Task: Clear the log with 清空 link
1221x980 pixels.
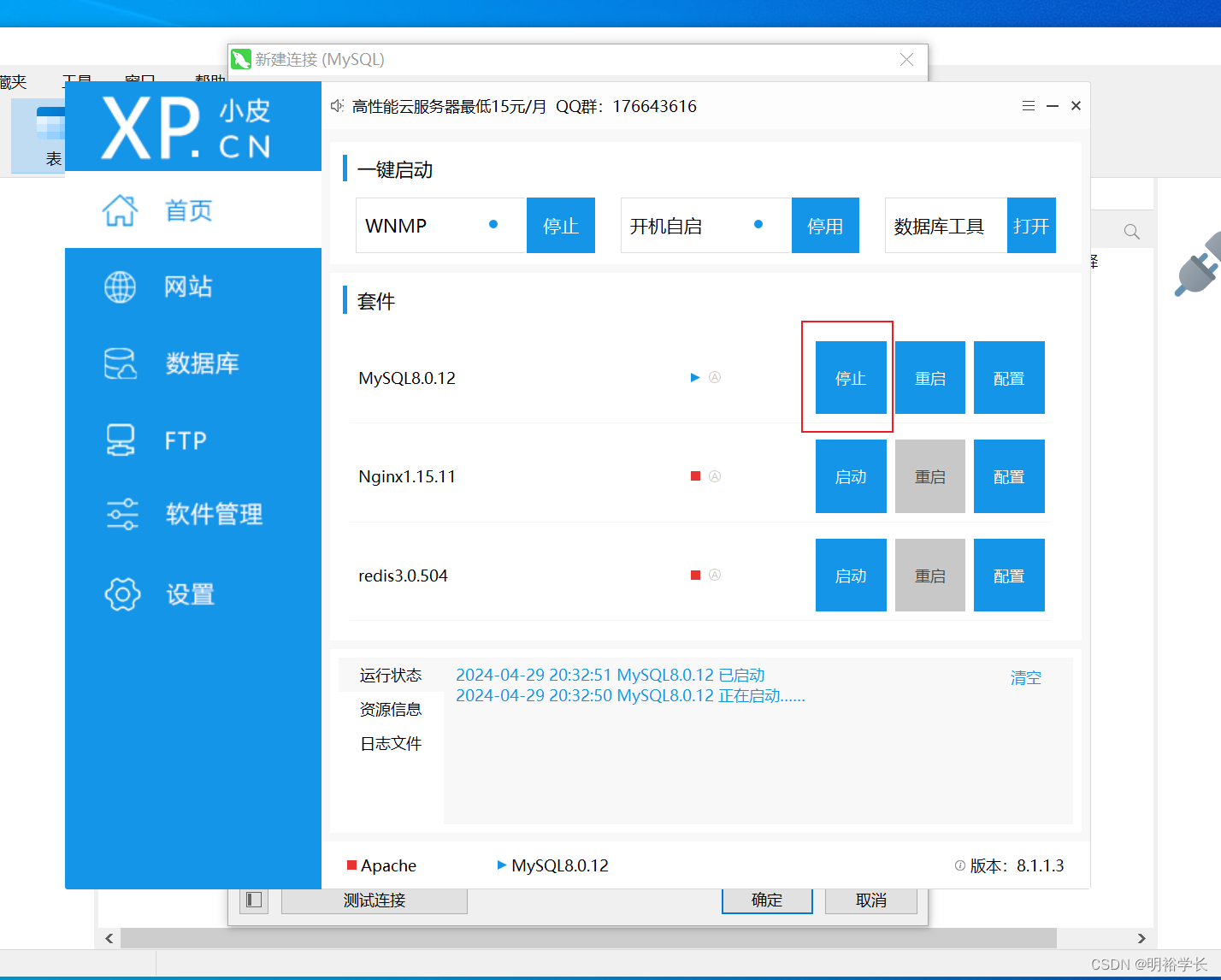Action: pos(1026,677)
